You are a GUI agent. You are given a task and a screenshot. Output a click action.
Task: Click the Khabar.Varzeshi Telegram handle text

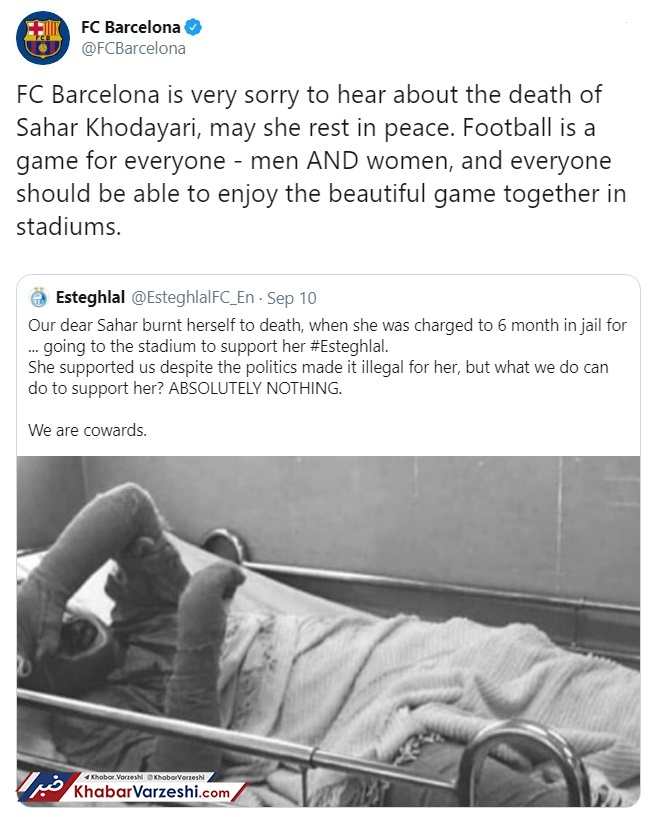pyautogui.click(x=117, y=777)
